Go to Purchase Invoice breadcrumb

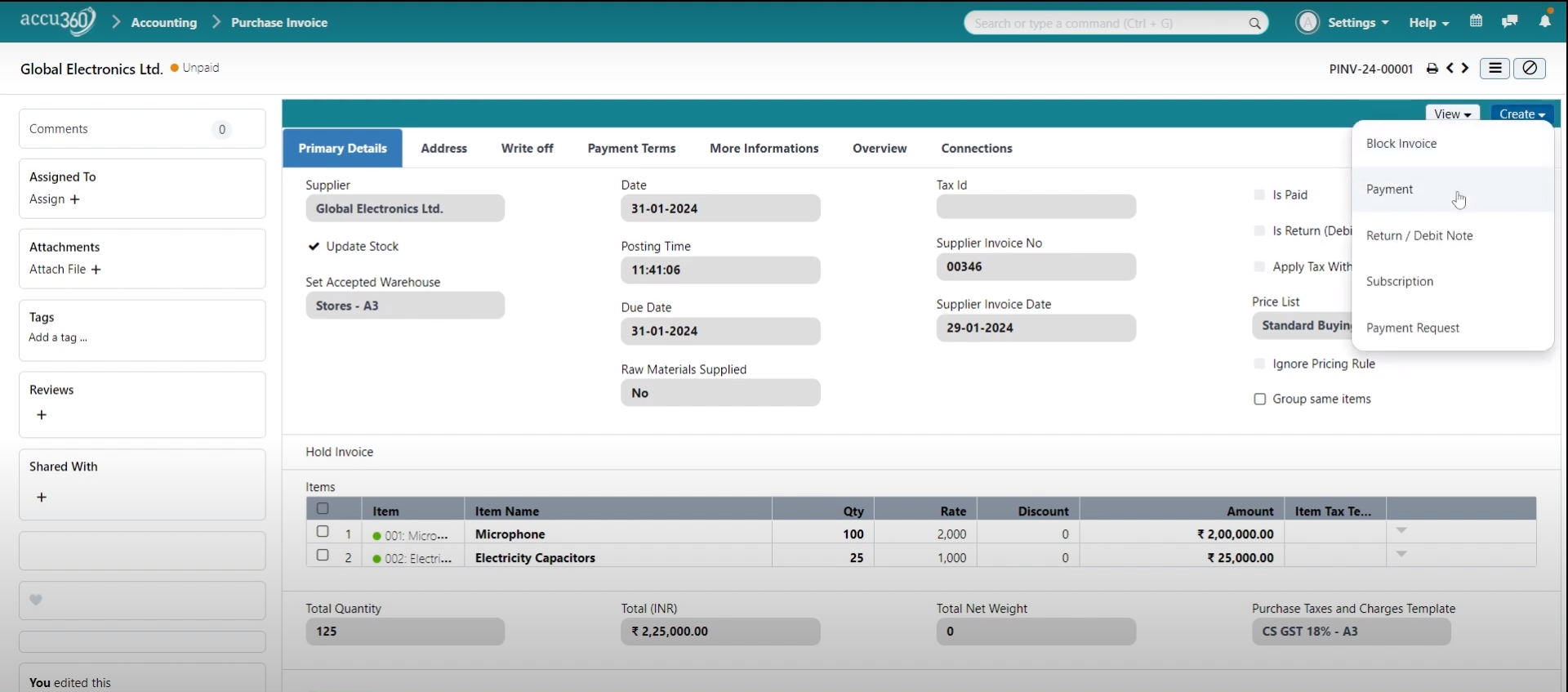click(279, 23)
